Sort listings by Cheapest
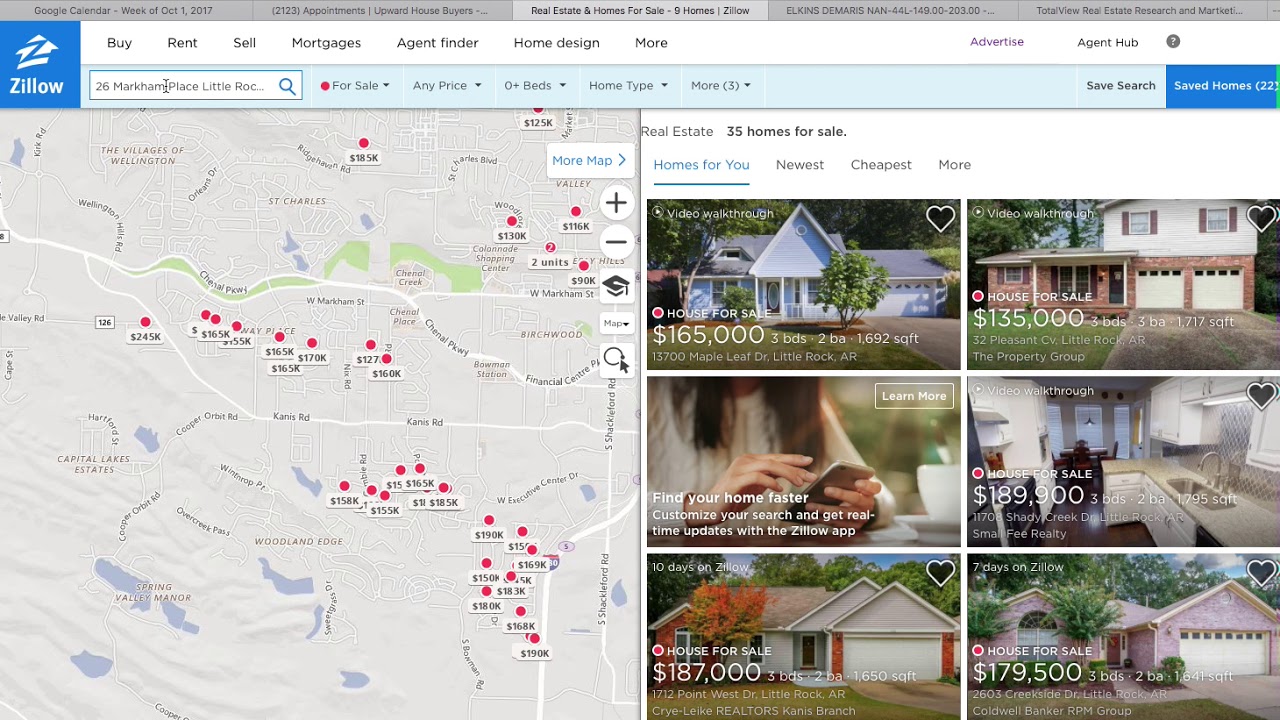This screenshot has height=720, width=1280. [x=881, y=165]
